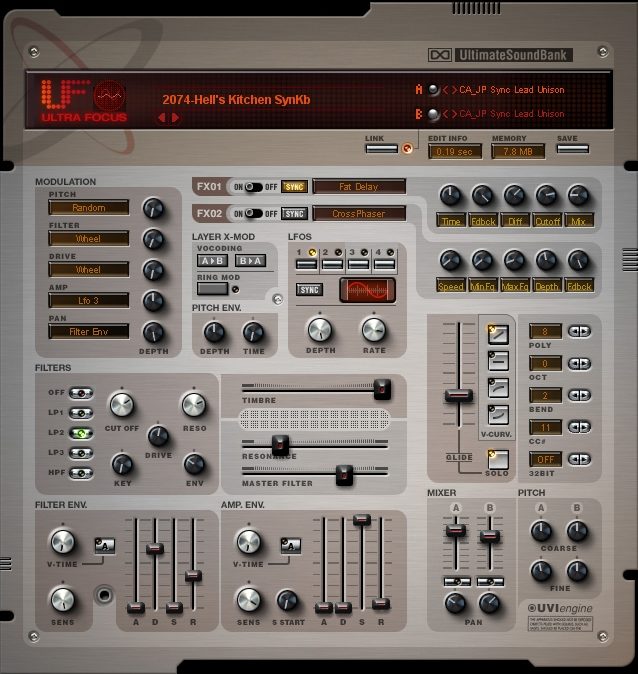The height and width of the screenshot is (674, 638).
Task: Click the red link indicator icon
Action: click(407, 148)
